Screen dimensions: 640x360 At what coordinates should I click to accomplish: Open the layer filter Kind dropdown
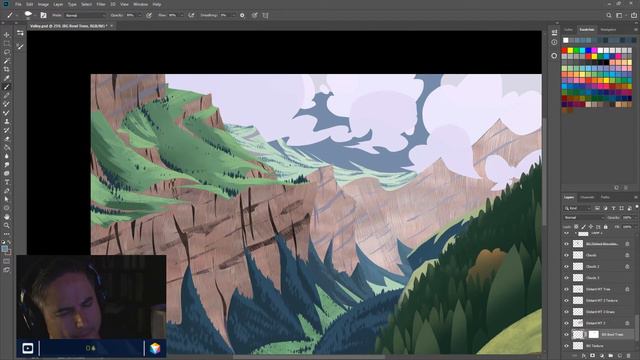[578, 208]
